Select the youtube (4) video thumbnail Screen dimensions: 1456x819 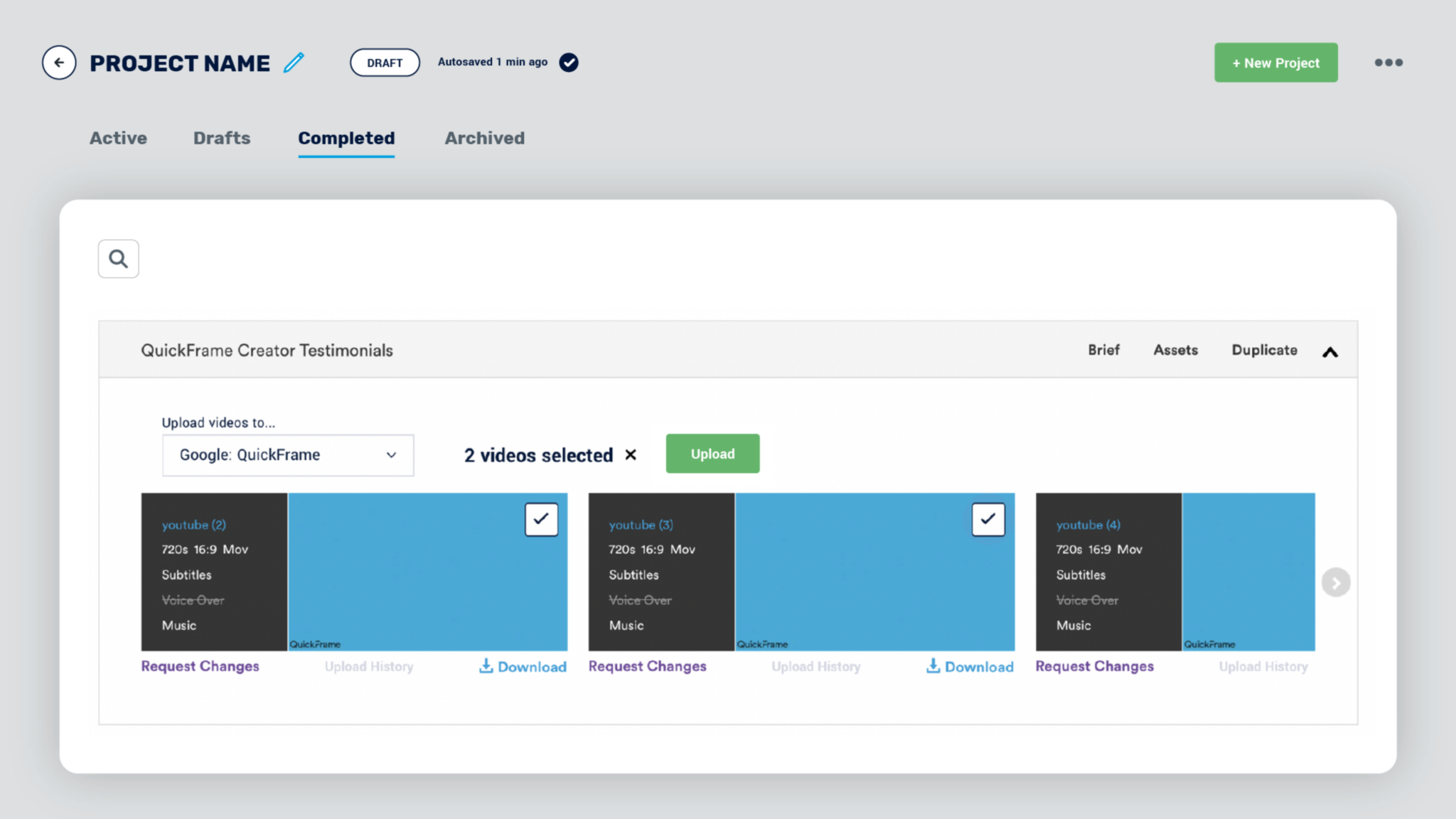(1248, 572)
